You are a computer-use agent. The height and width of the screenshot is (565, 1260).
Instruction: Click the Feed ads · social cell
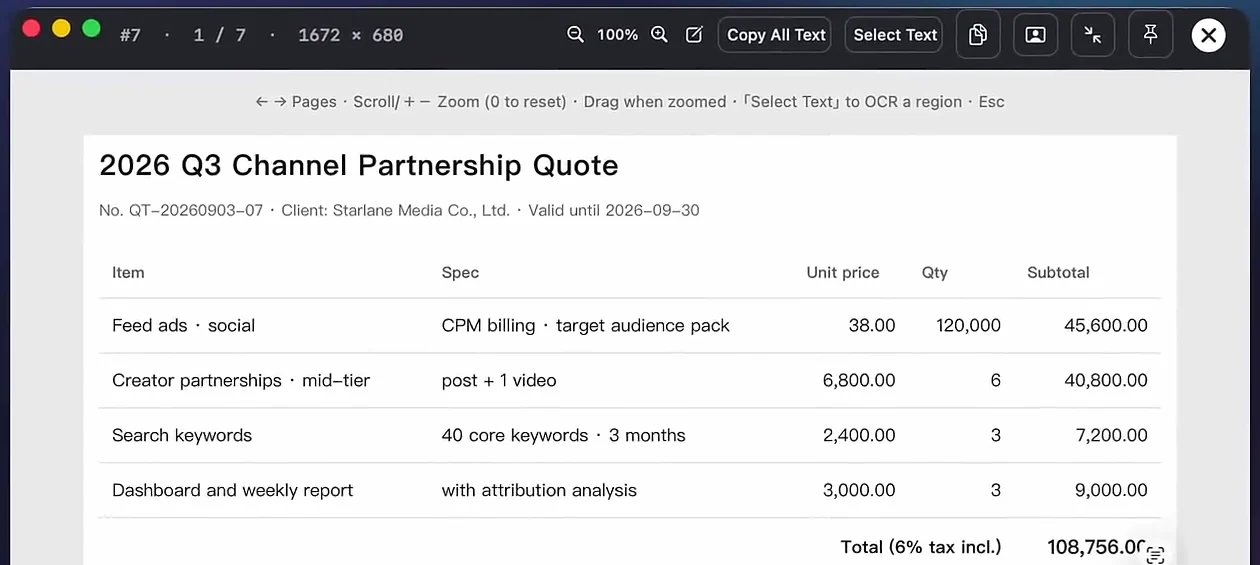[x=183, y=325]
